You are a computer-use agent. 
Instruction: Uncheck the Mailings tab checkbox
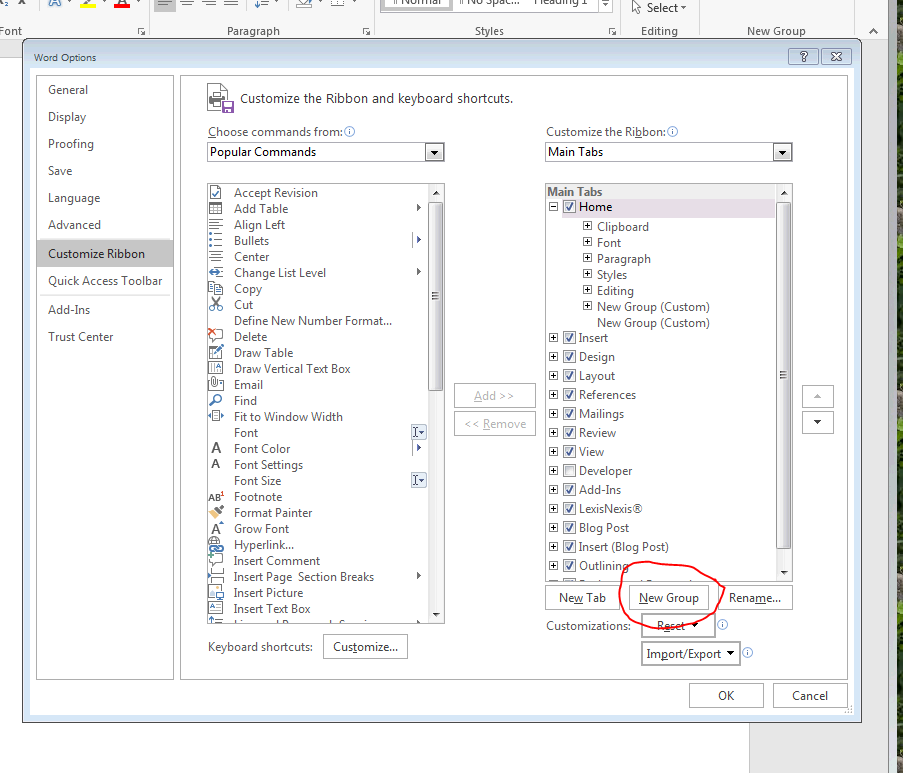click(x=570, y=414)
